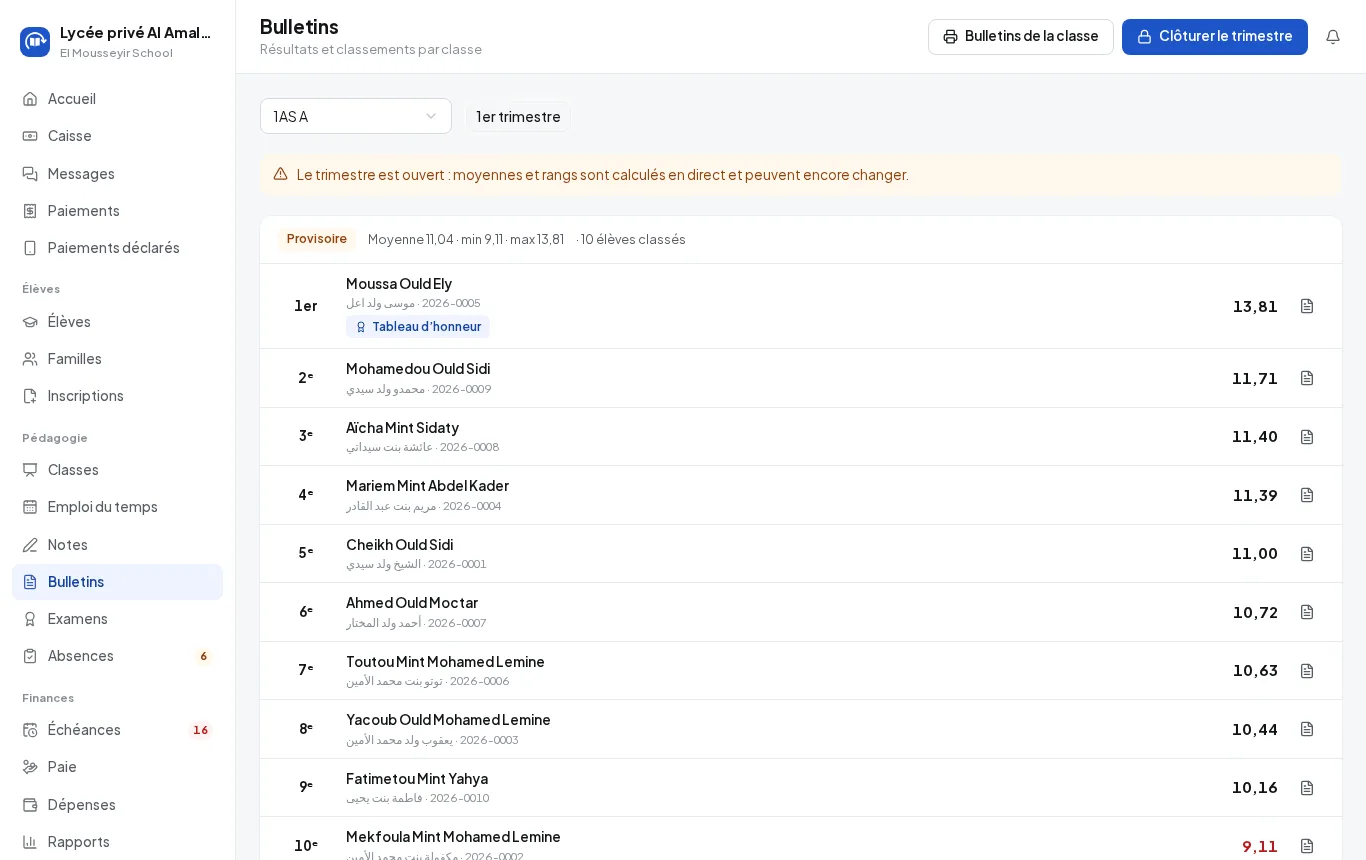
Task: Click the average score 11,39
Action: (1255, 495)
